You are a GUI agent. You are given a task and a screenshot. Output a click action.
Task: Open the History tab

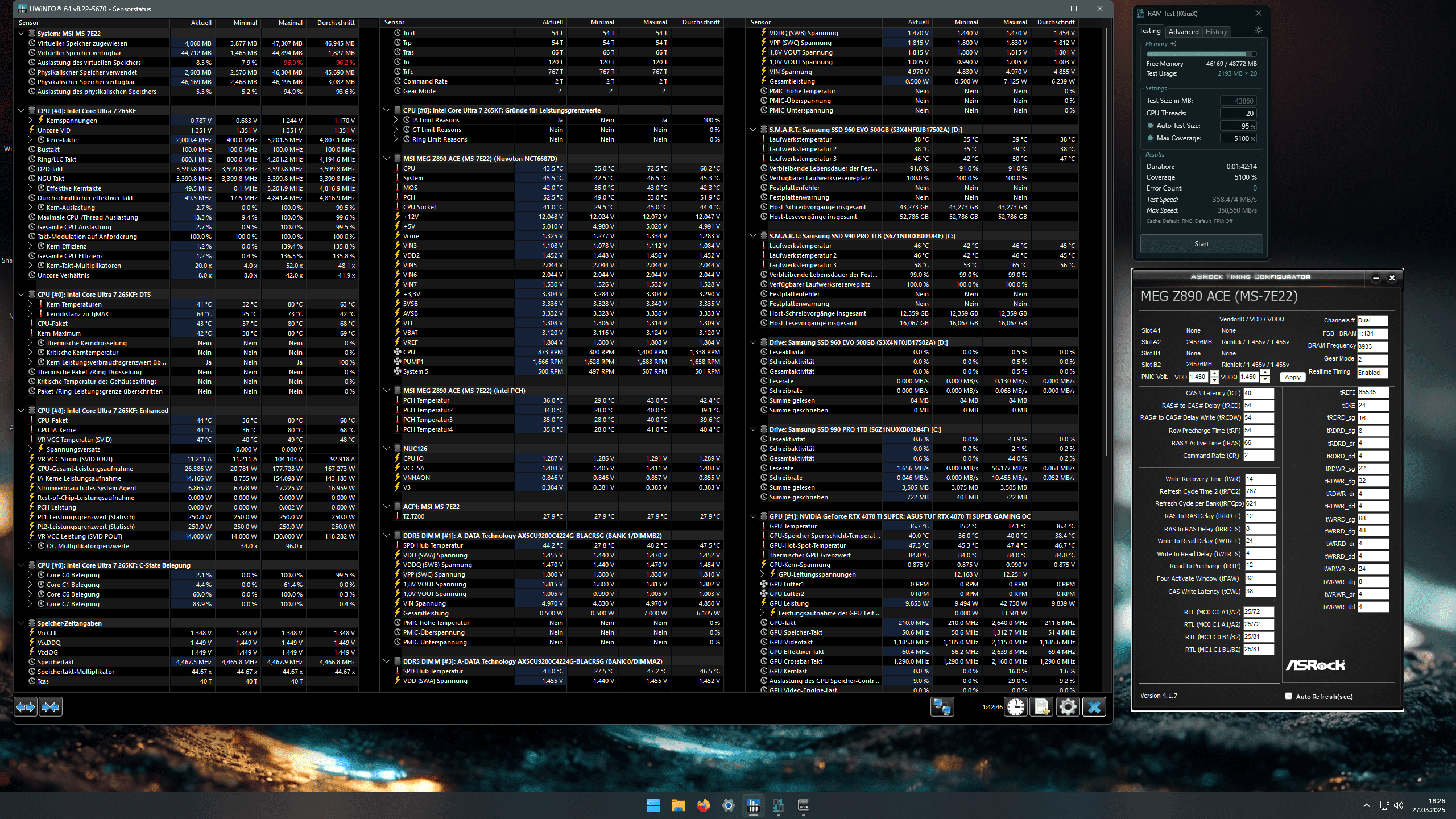(x=1217, y=32)
